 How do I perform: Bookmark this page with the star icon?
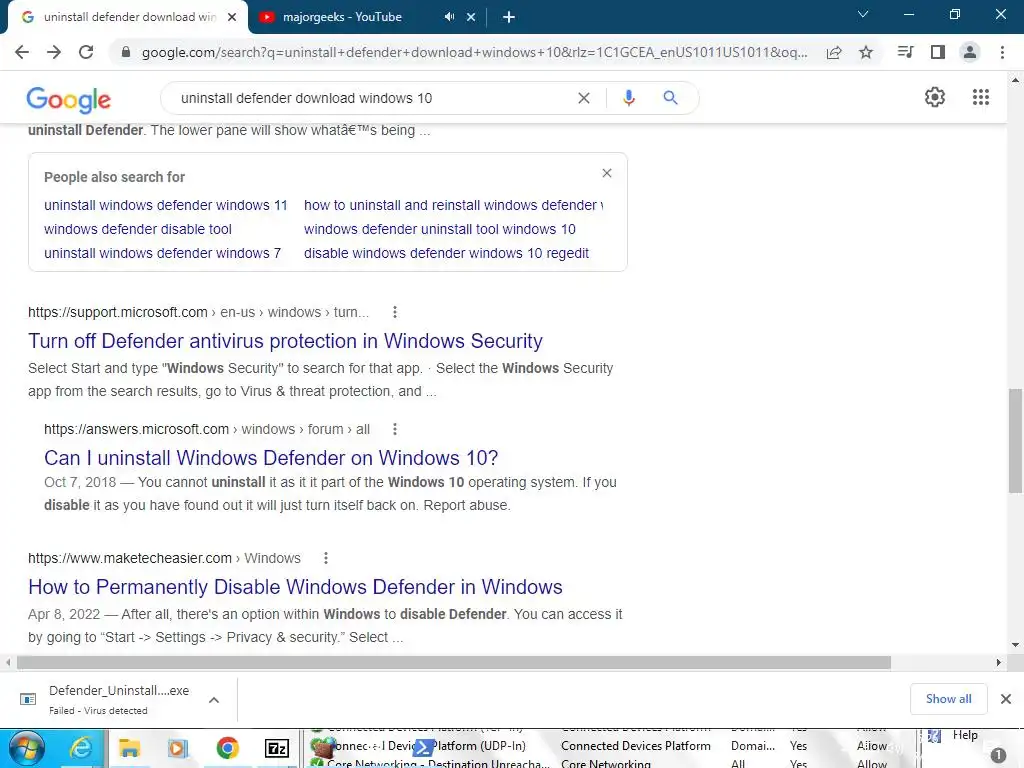click(866, 52)
